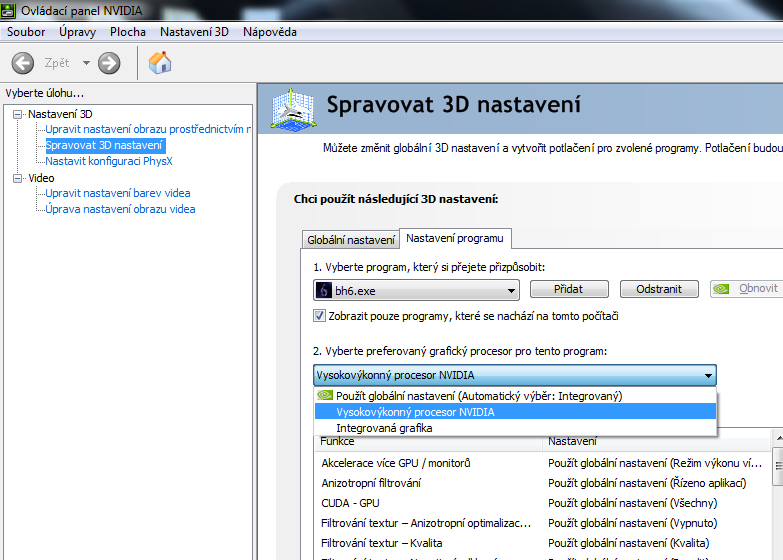
Task: Switch to Nastavení programu tab
Action: [455, 238]
